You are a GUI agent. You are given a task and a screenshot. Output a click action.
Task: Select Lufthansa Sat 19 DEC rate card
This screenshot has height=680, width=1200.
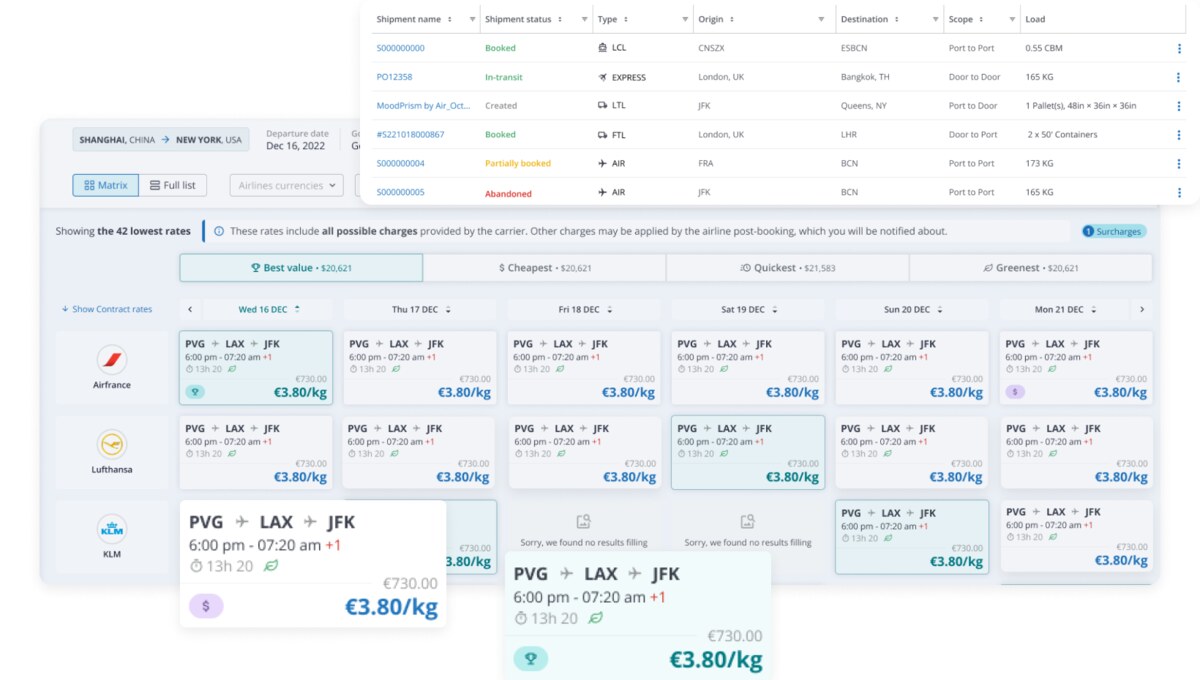pyautogui.click(x=748, y=453)
